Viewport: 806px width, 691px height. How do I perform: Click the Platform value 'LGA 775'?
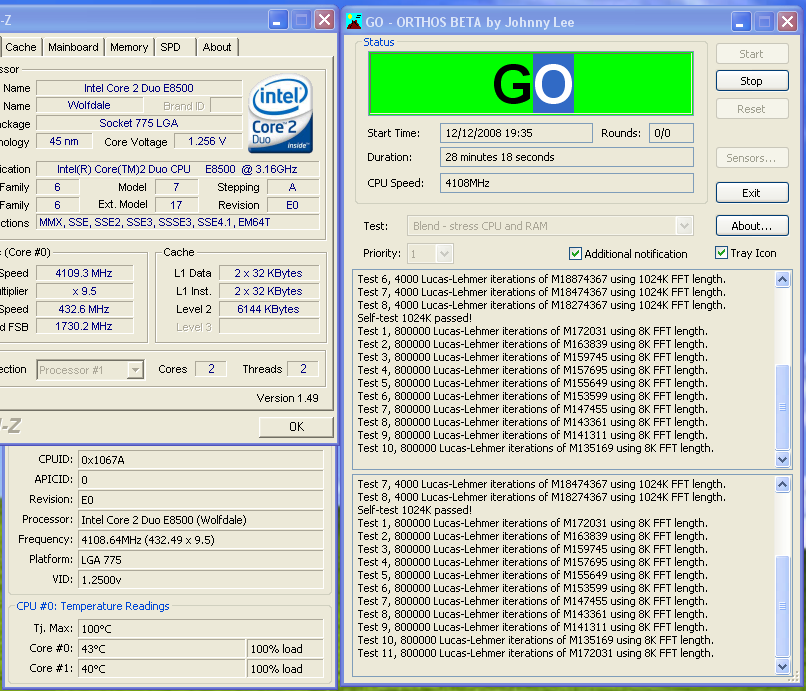click(200, 560)
